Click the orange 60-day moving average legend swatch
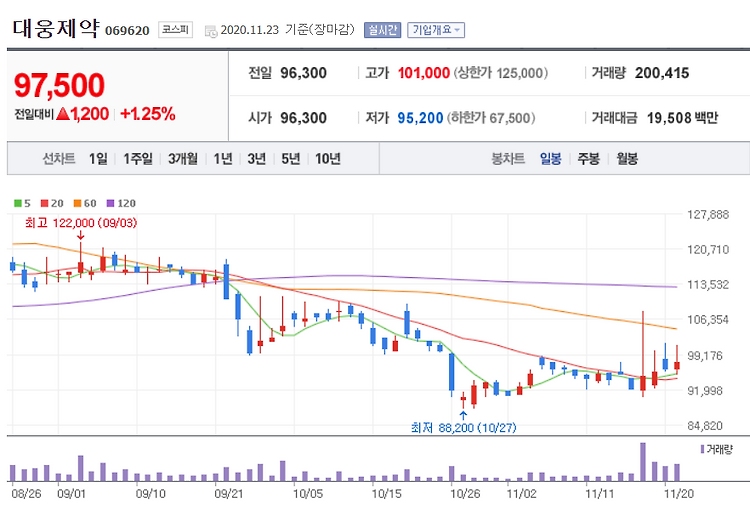This screenshot has width=750, height=510. click(x=77, y=203)
